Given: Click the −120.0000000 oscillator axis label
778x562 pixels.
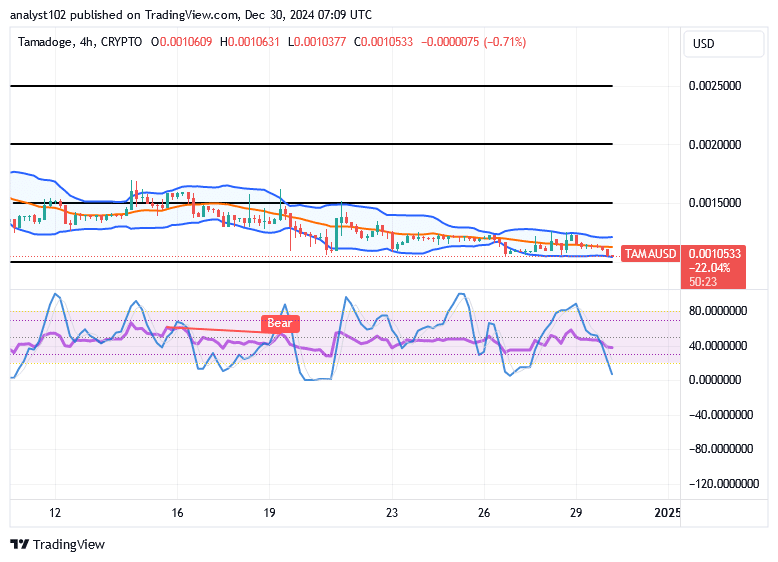Looking at the screenshot, I should click(724, 484).
